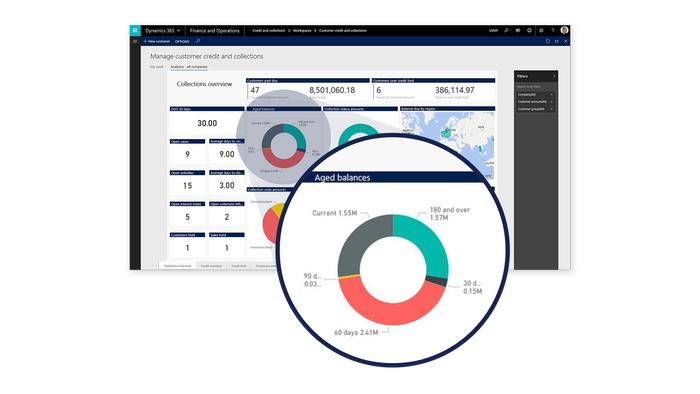Viewport: 700px width, 394px height.
Task: Click the action bar search magnifier
Action: click(x=198, y=41)
